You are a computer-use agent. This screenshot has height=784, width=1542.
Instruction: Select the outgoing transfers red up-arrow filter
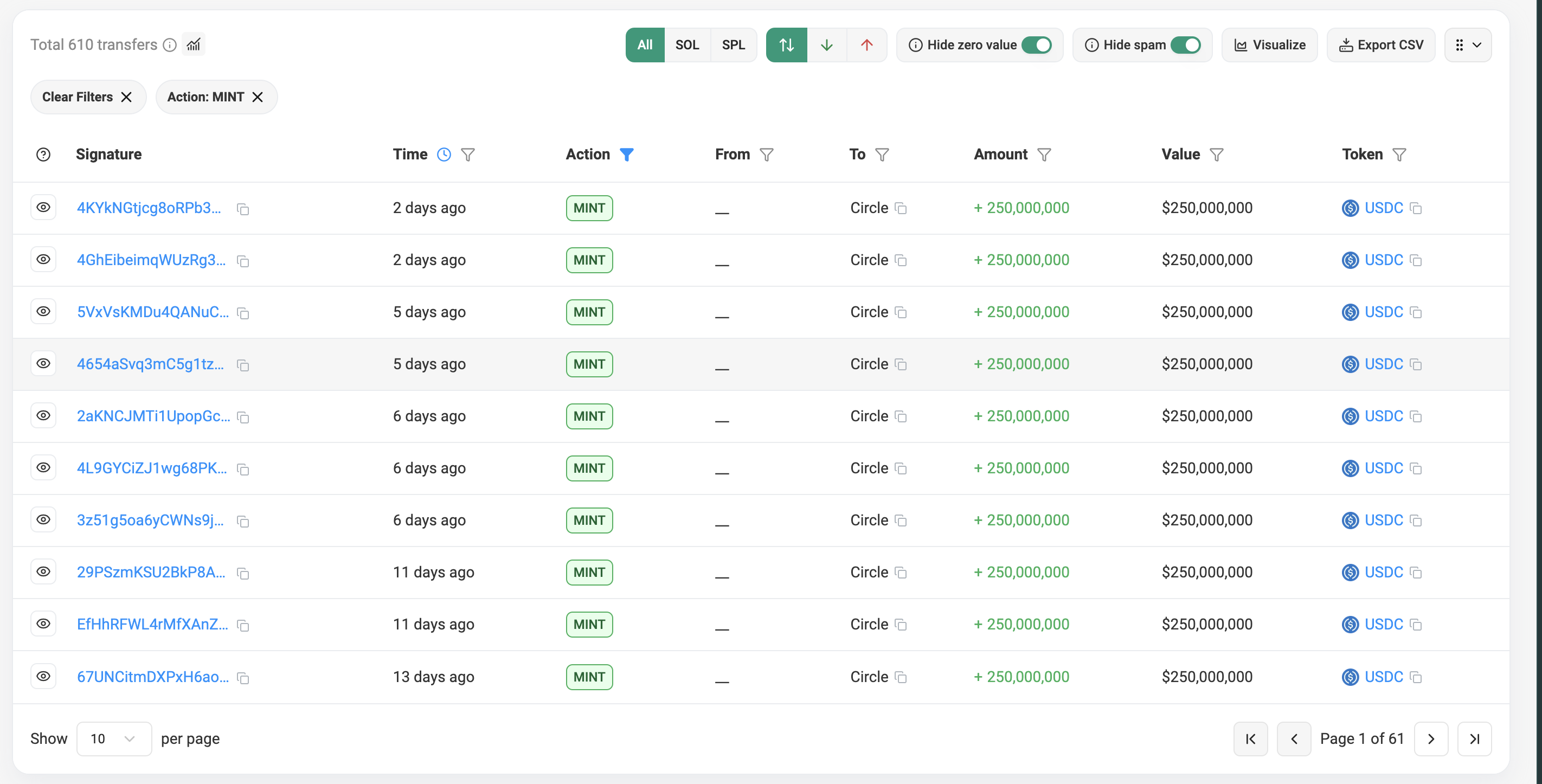tap(866, 45)
